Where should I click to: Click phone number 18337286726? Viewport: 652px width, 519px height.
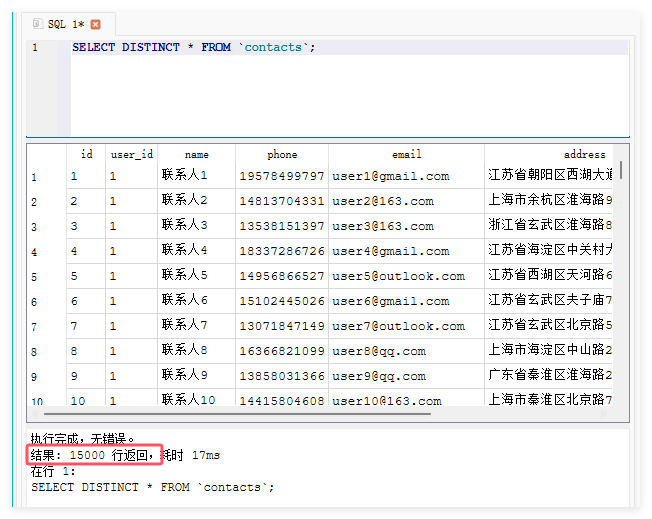point(282,251)
